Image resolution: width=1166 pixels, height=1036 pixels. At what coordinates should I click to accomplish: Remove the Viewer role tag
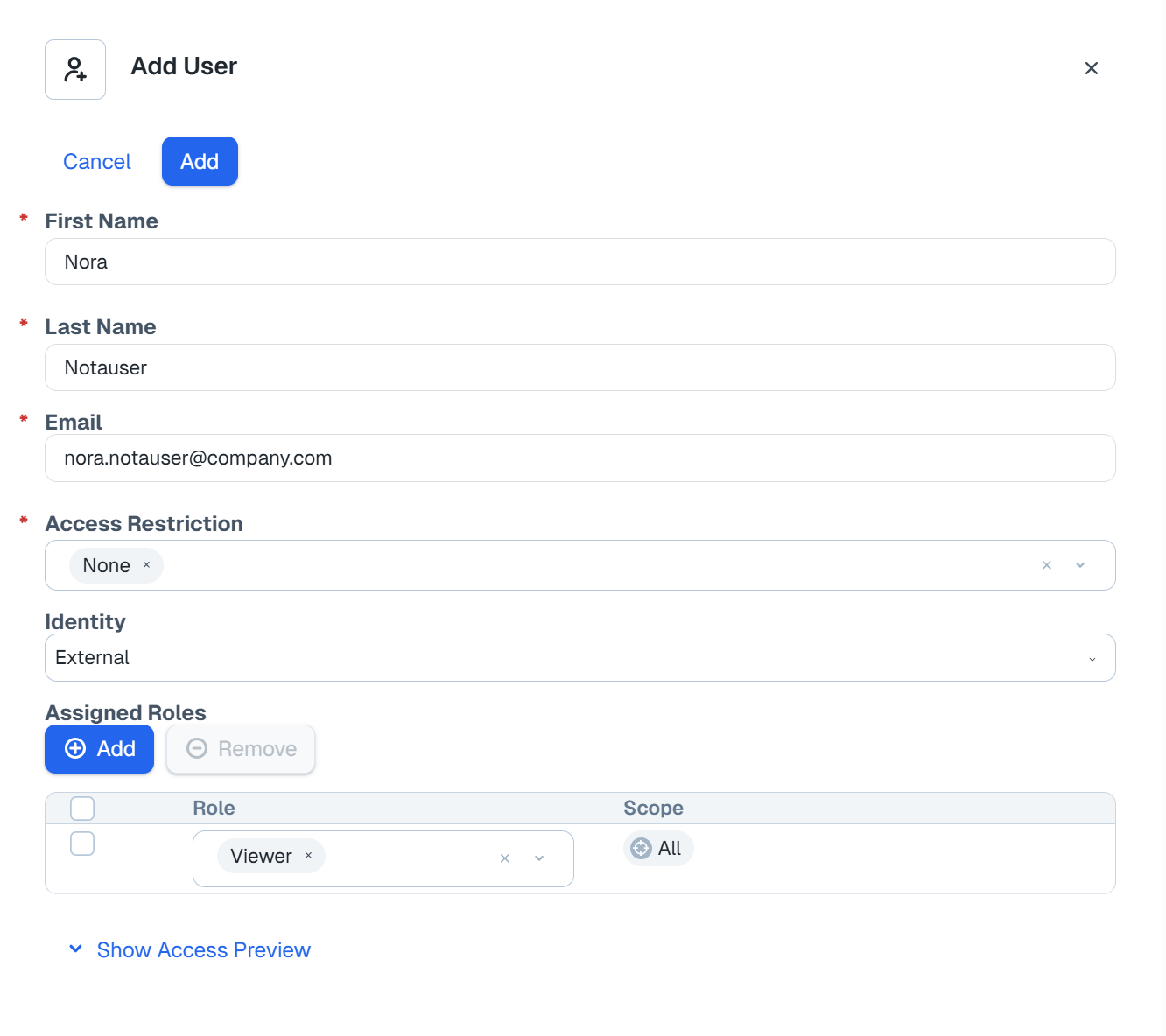point(308,856)
